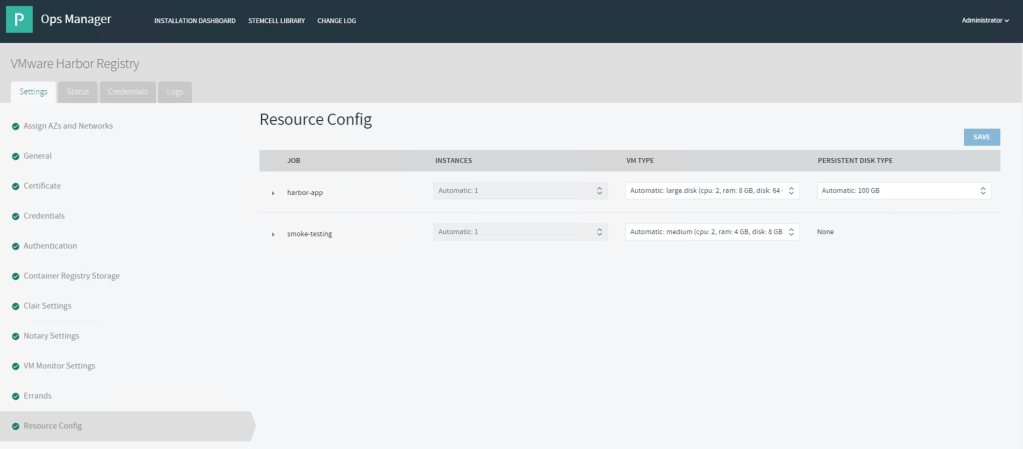
Task: Open Container Registry Storage settings
Action: point(71,276)
